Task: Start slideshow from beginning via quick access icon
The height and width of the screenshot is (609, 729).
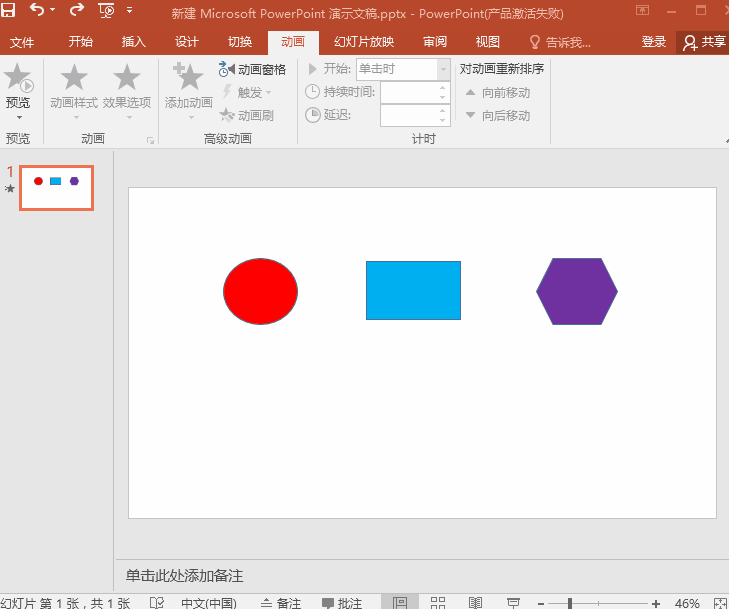Action: [x=107, y=12]
